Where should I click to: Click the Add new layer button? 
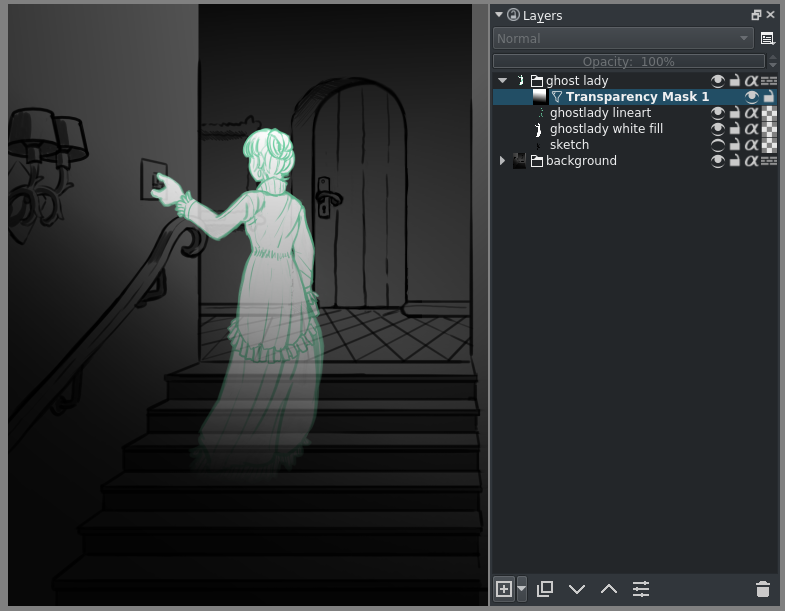coord(504,589)
